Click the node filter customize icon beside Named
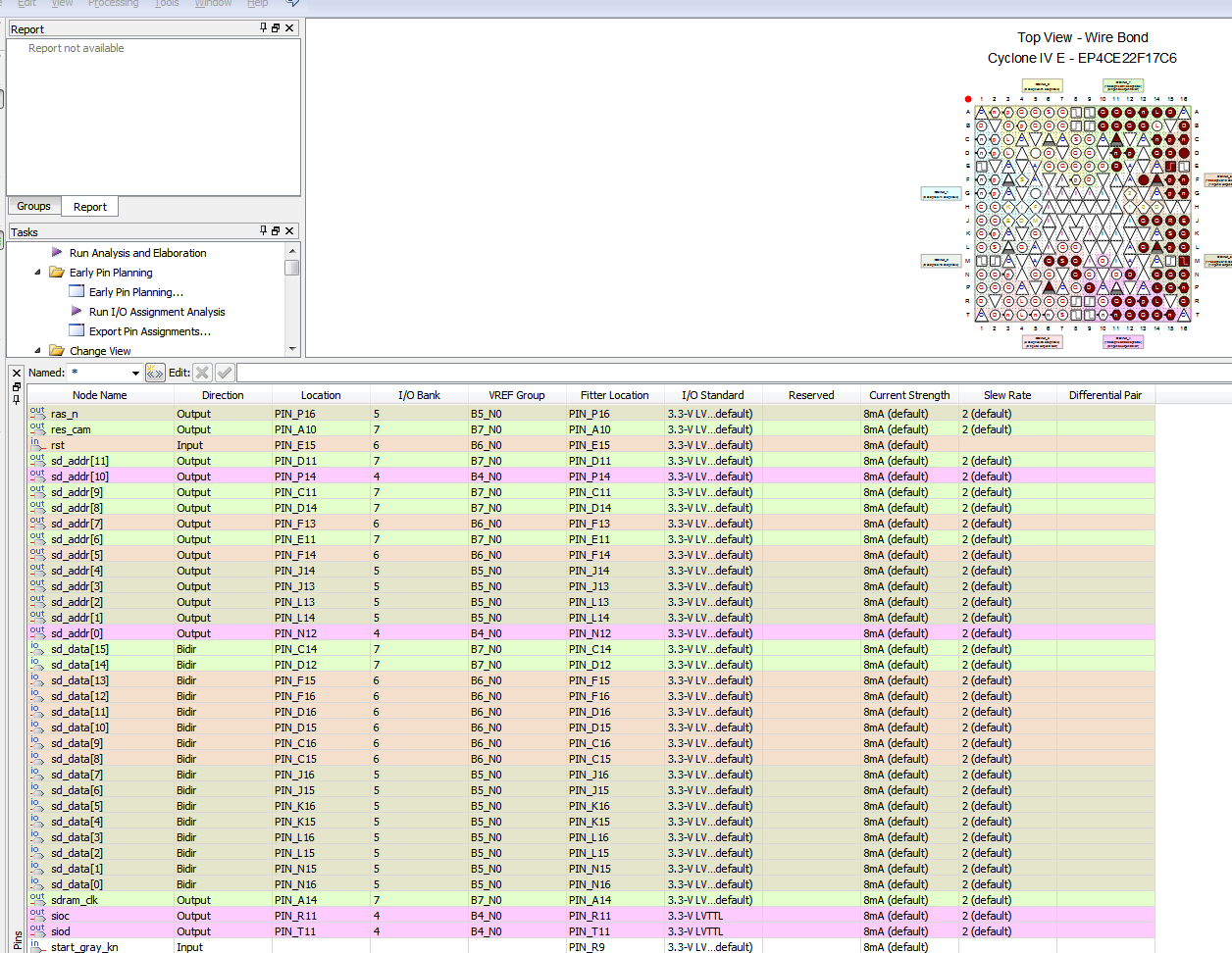 pyautogui.click(x=155, y=373)
